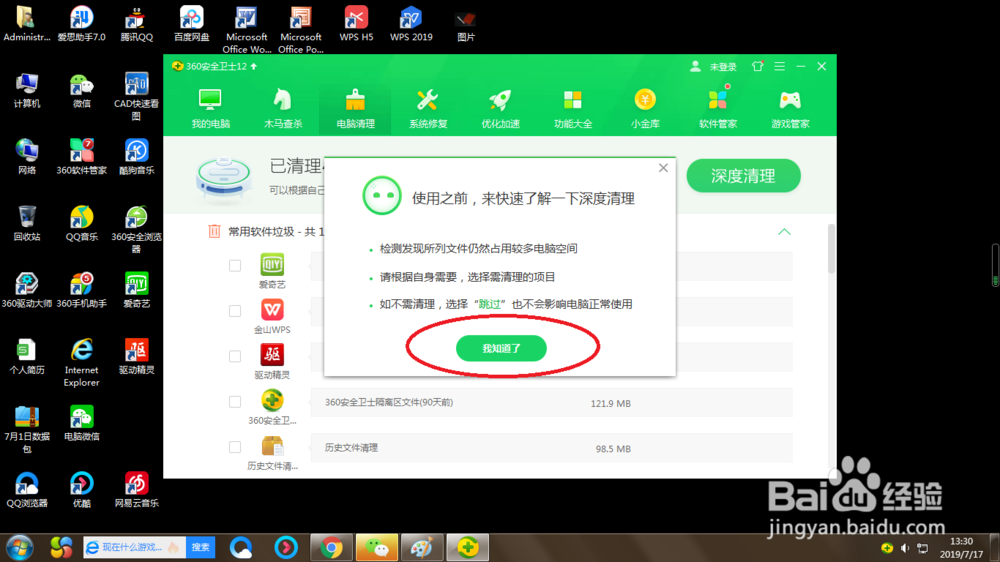Open Internet Explorer desktop icon

81,362
